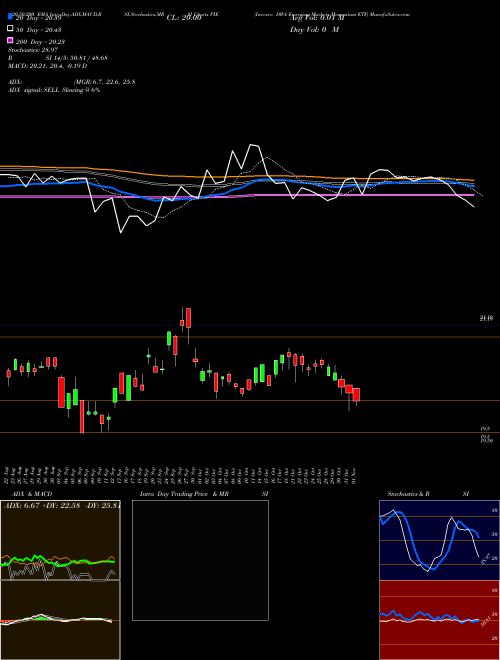
Task: Click the 21.18 price axis label
Action: tap(486, 319)
